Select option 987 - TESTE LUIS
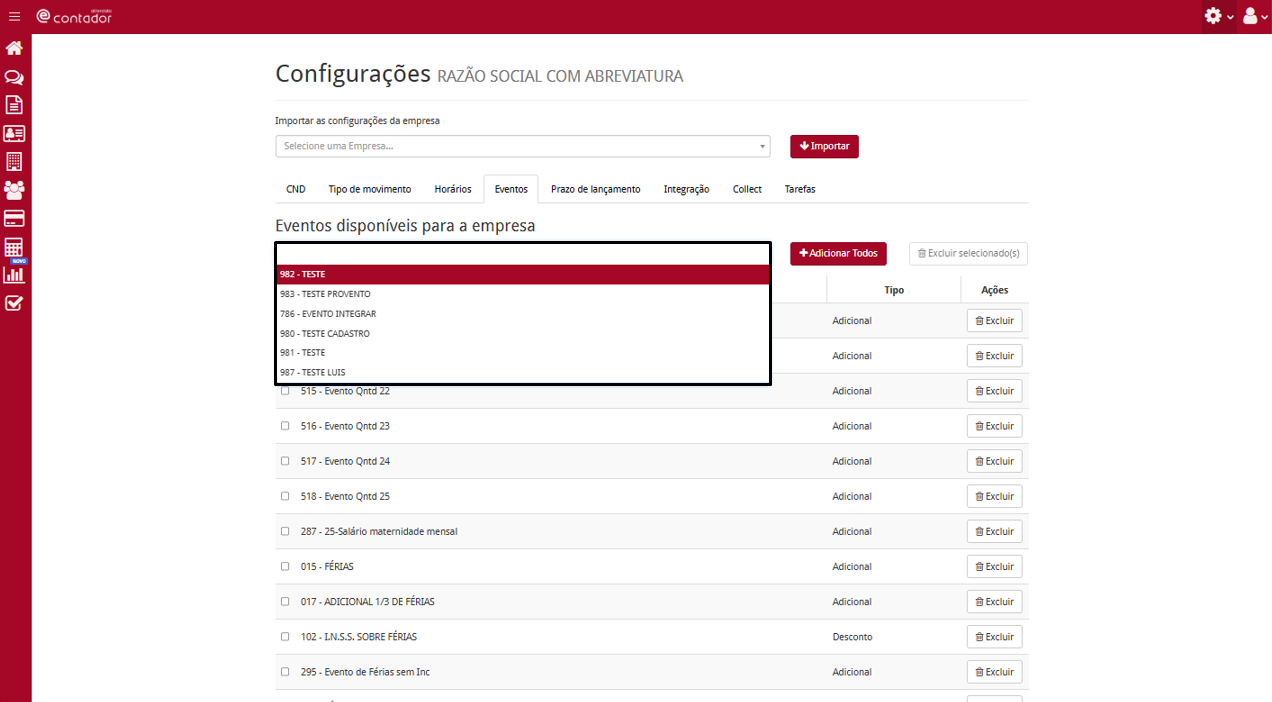Screen dimensions: 1272x702 pos(523,372)
